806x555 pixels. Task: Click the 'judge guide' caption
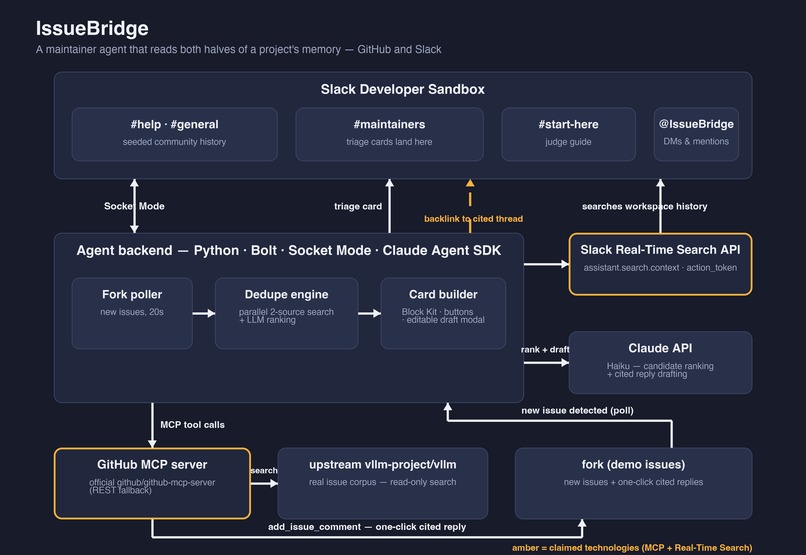pos(568,142)
